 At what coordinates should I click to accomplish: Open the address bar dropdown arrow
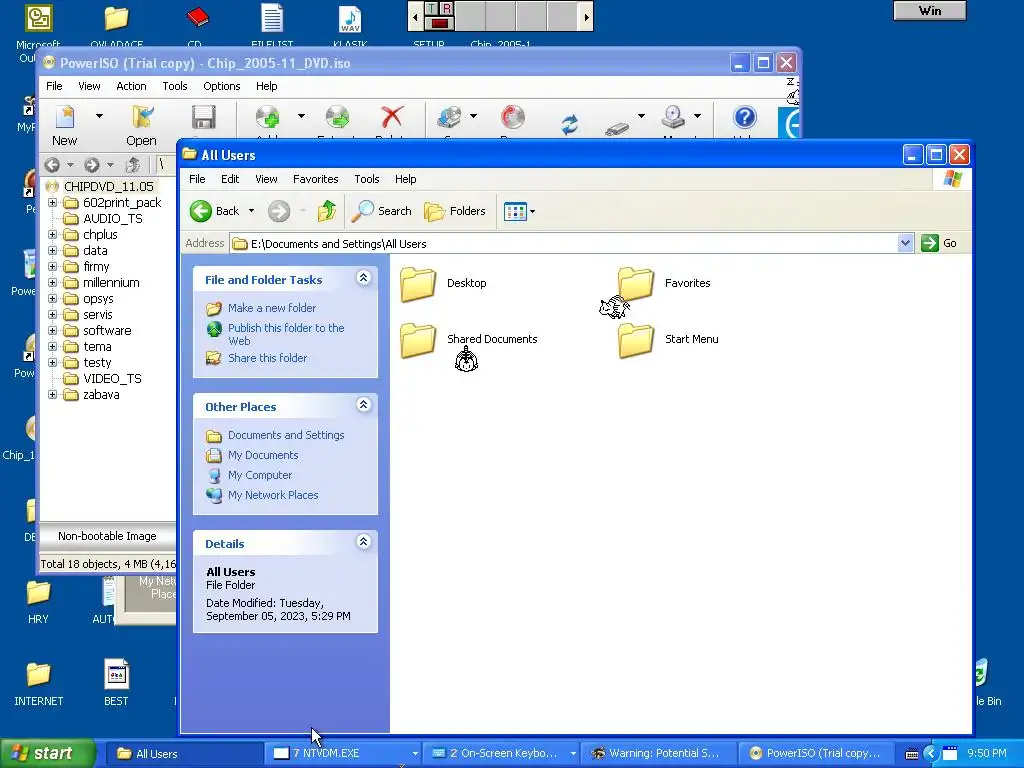(905, 243)
